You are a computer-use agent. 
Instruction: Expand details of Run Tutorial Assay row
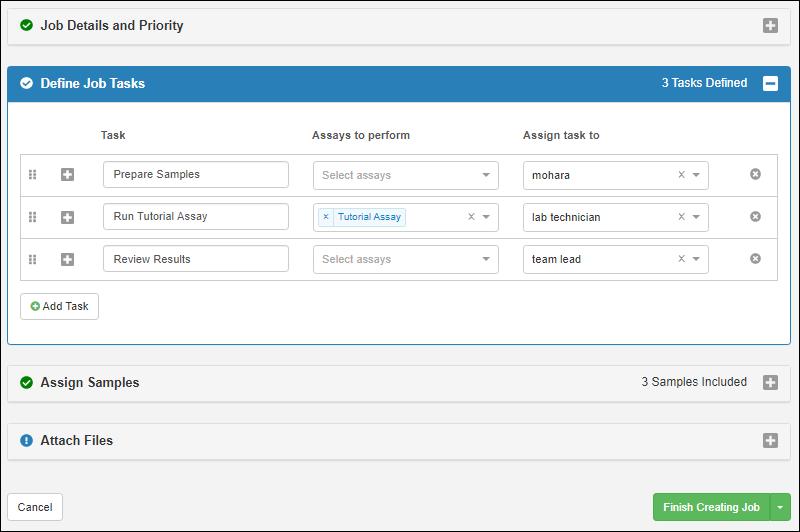(67, 217)
